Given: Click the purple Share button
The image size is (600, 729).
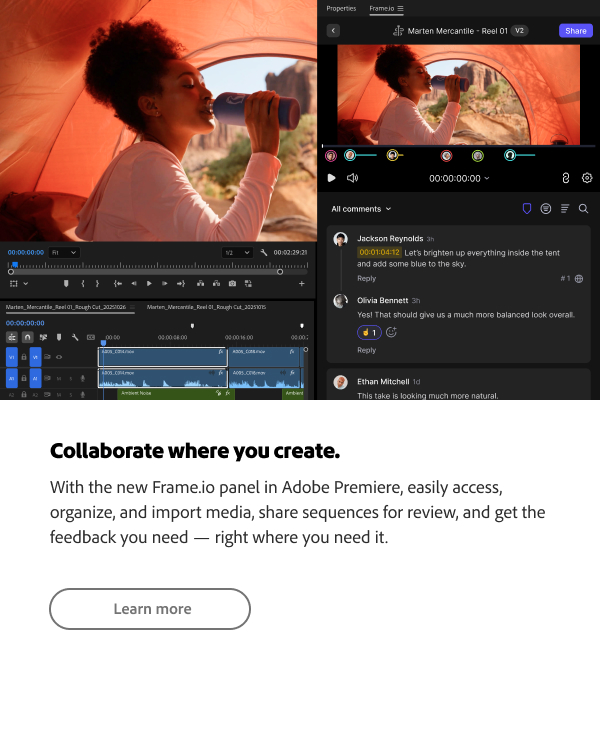Looking at the screenshot, I should point(575,31).
